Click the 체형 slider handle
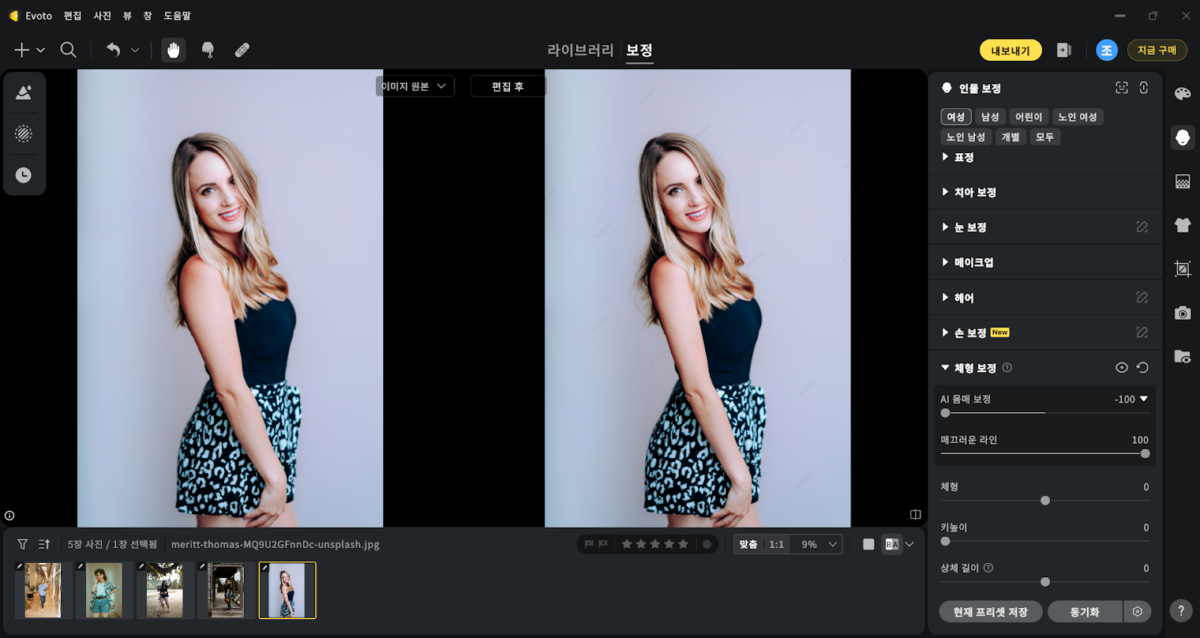Viewport: 1200px width, 638px height. (x=1045, y=500)
